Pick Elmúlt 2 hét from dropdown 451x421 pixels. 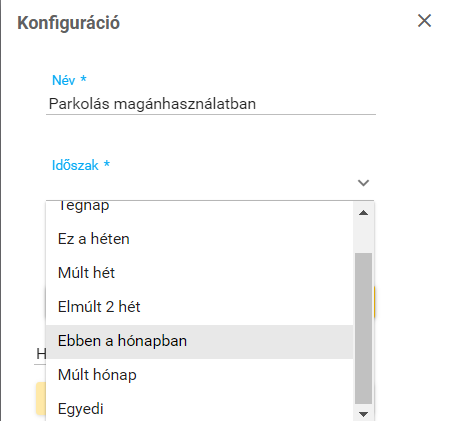199,307
